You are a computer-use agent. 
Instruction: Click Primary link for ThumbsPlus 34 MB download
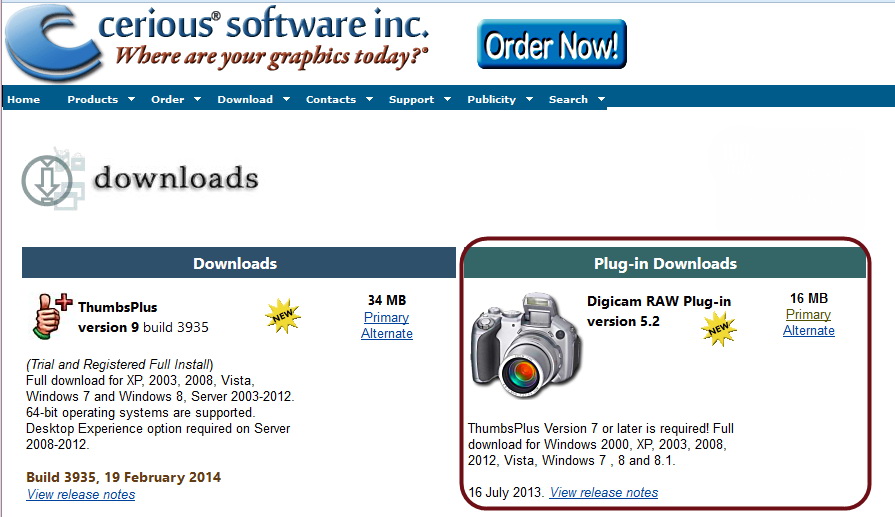tap(386, 317)
